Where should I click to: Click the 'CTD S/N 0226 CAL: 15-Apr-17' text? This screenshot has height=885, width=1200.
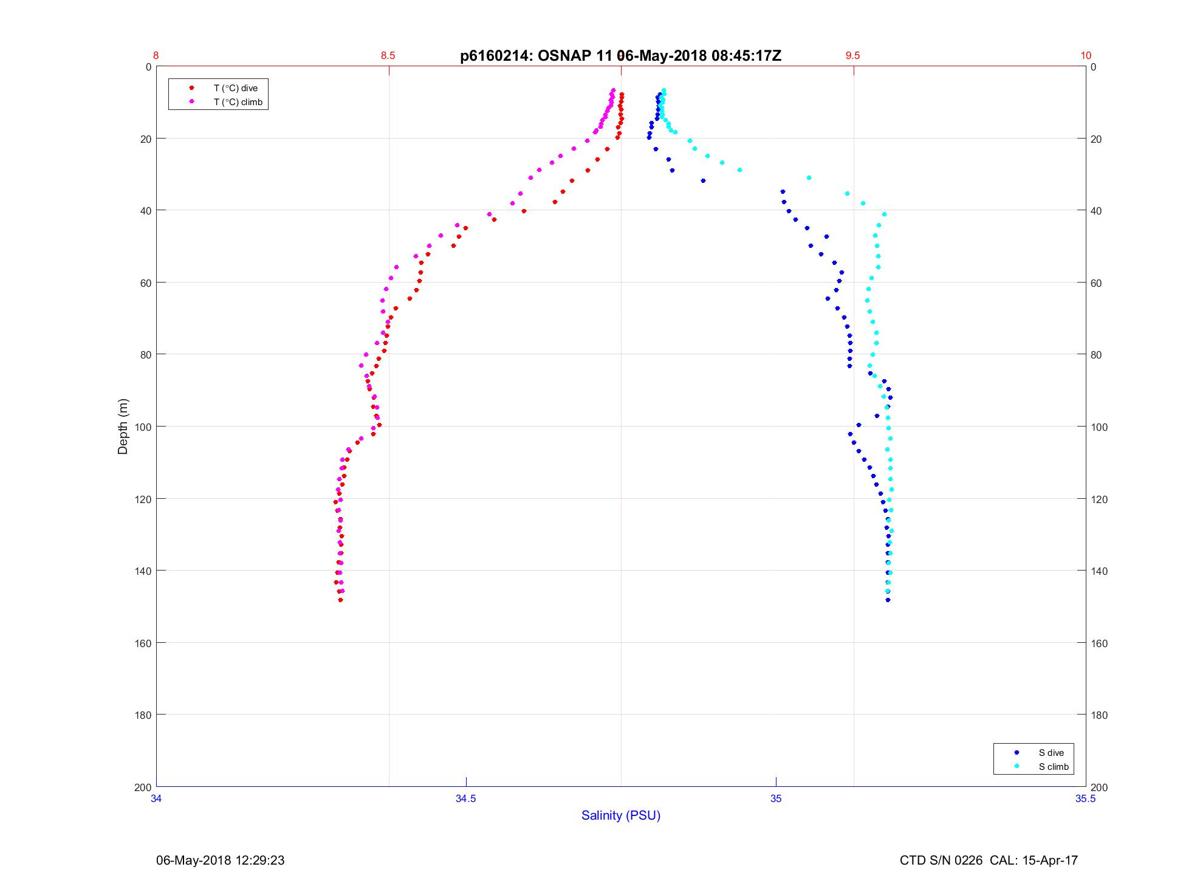pyautogui.click(x=989, y=860)
